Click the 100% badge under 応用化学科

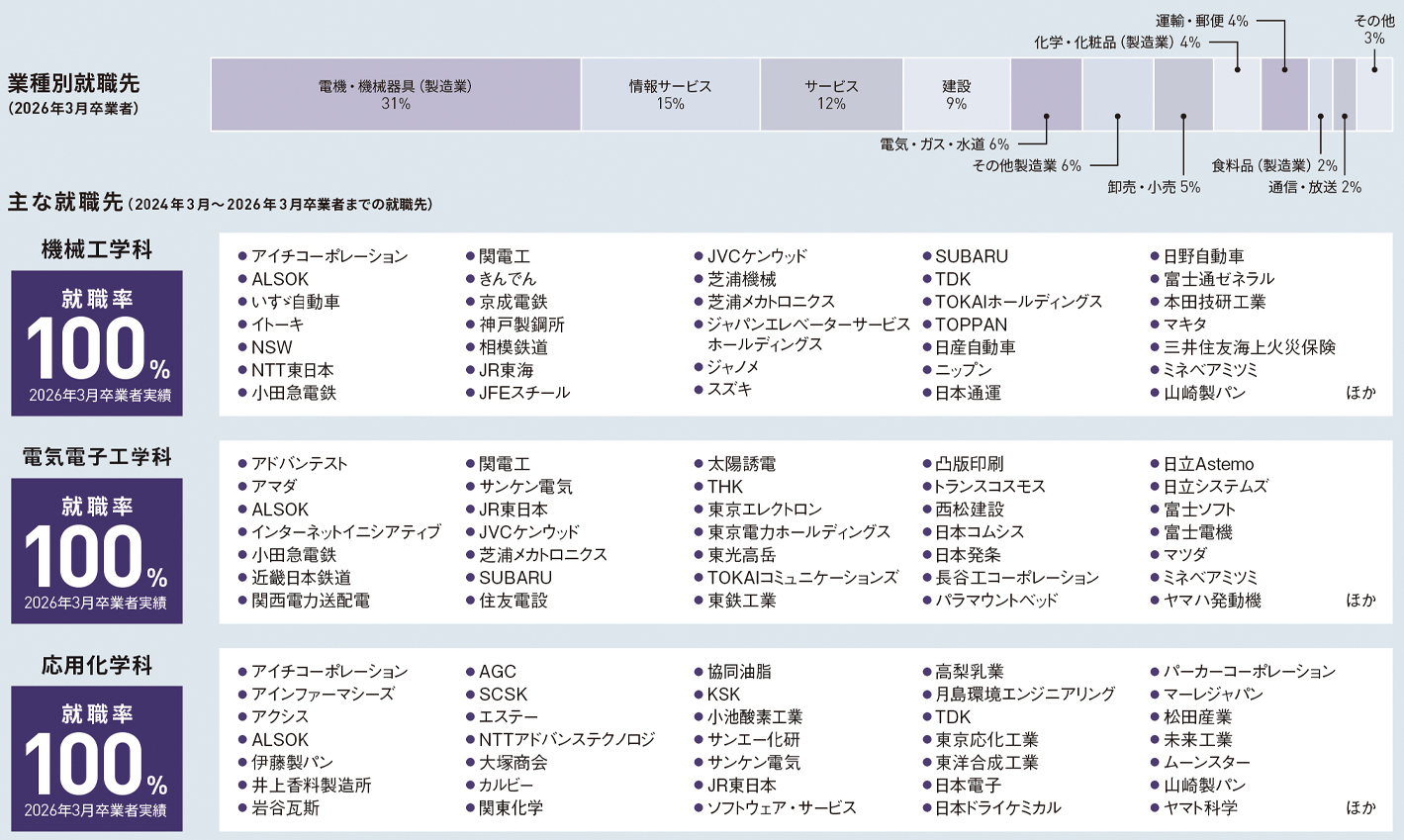[97, 759]
